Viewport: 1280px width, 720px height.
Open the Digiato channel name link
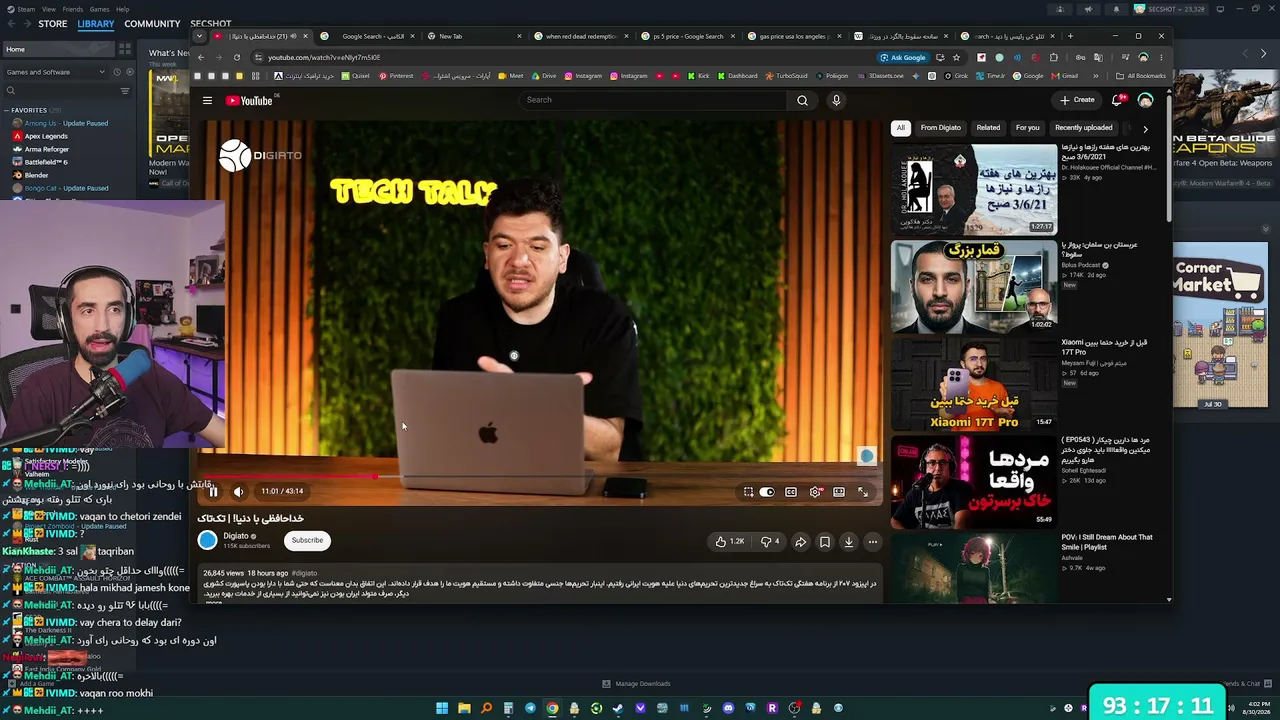[x=236, y=536]
